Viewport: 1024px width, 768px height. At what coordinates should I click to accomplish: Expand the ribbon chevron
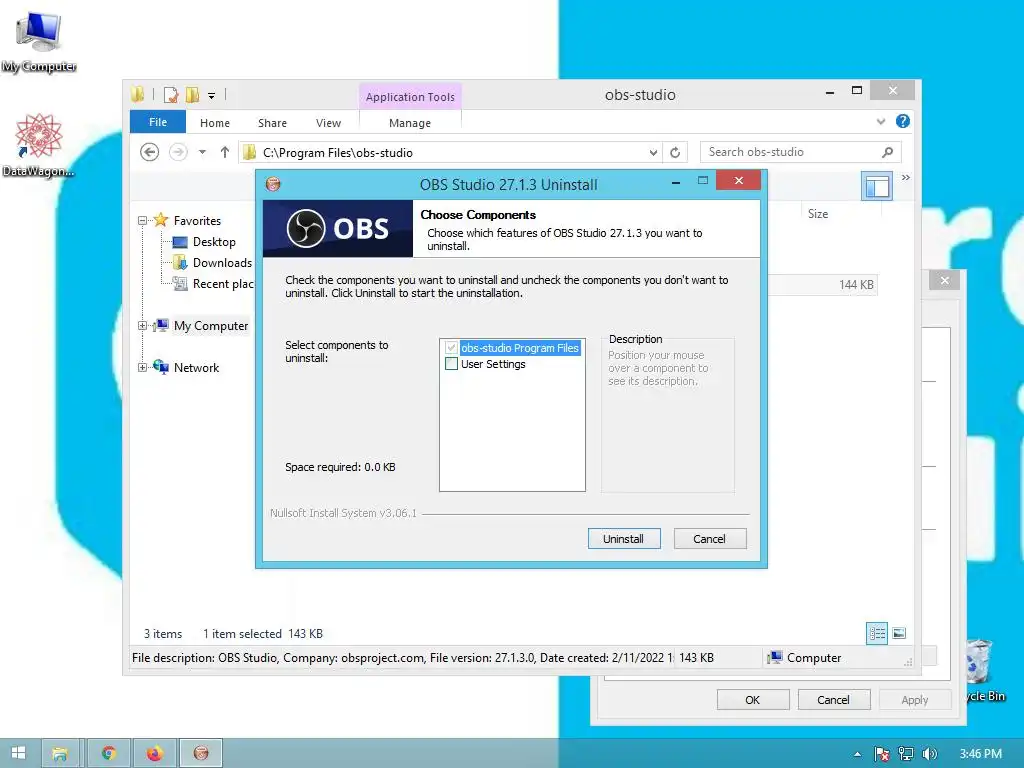(x=881, y=121)
